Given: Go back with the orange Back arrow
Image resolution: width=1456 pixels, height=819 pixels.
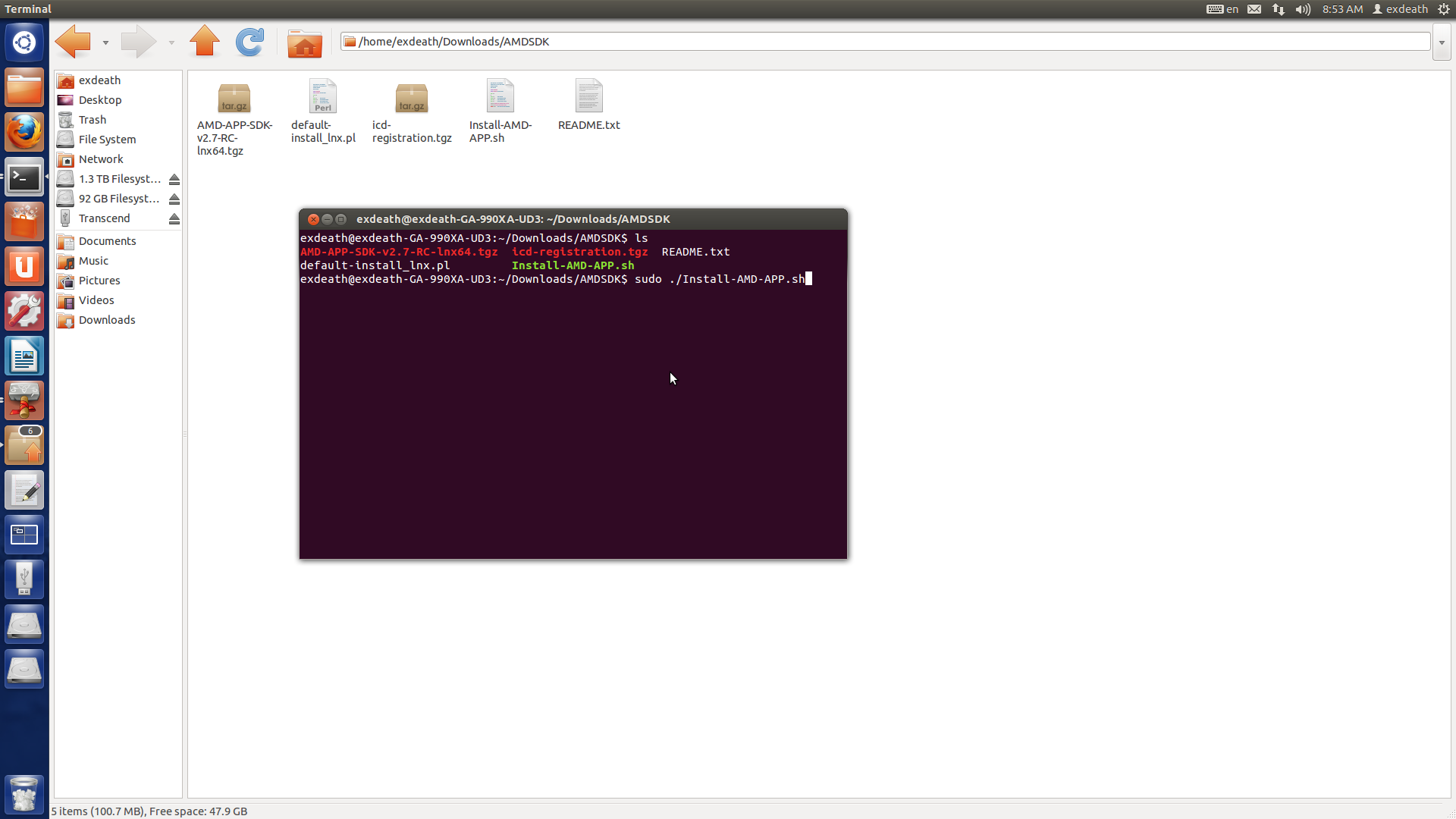Looking at the screenshot, I should tap(73, 42).
